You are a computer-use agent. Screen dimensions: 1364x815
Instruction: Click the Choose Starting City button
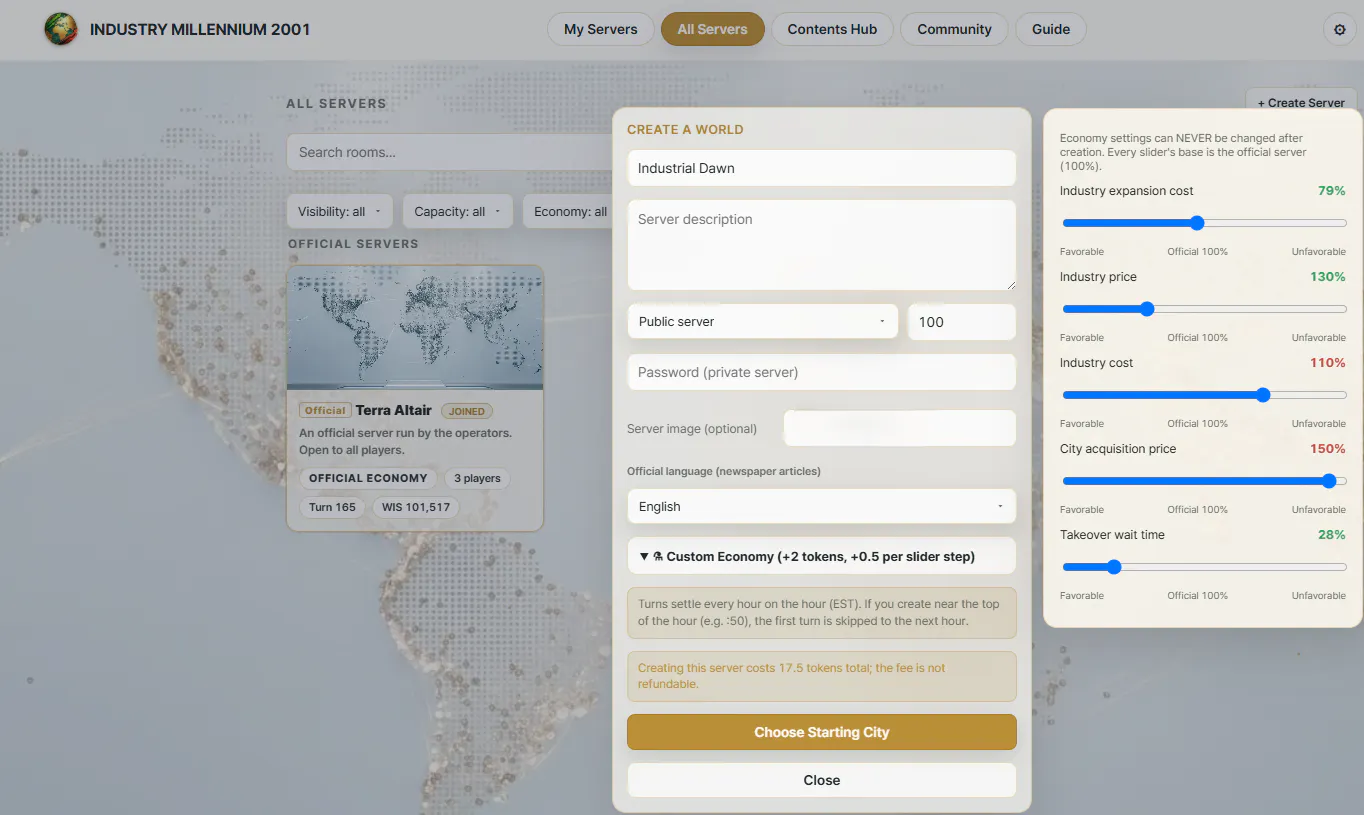[822, 732]
